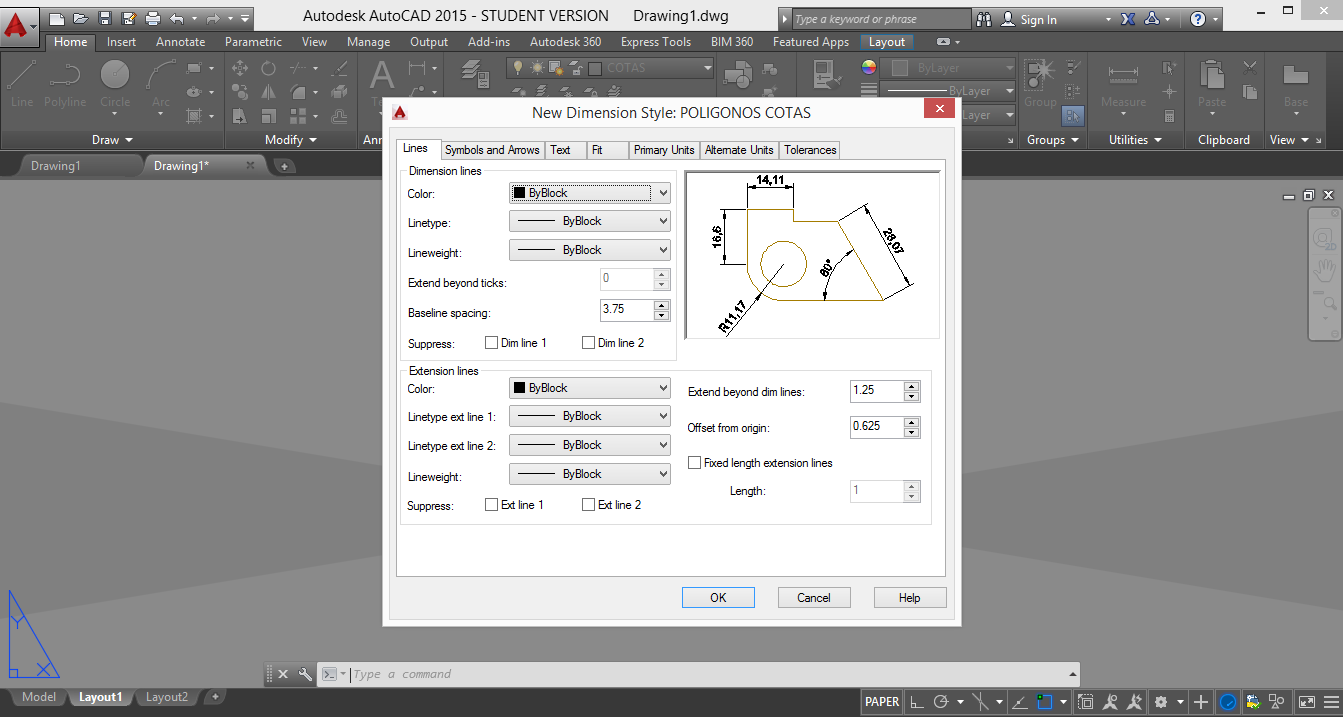Click Cancel in dimension style dialog
The height and width of the screenshot is (717, 1343).
[814, 598]
